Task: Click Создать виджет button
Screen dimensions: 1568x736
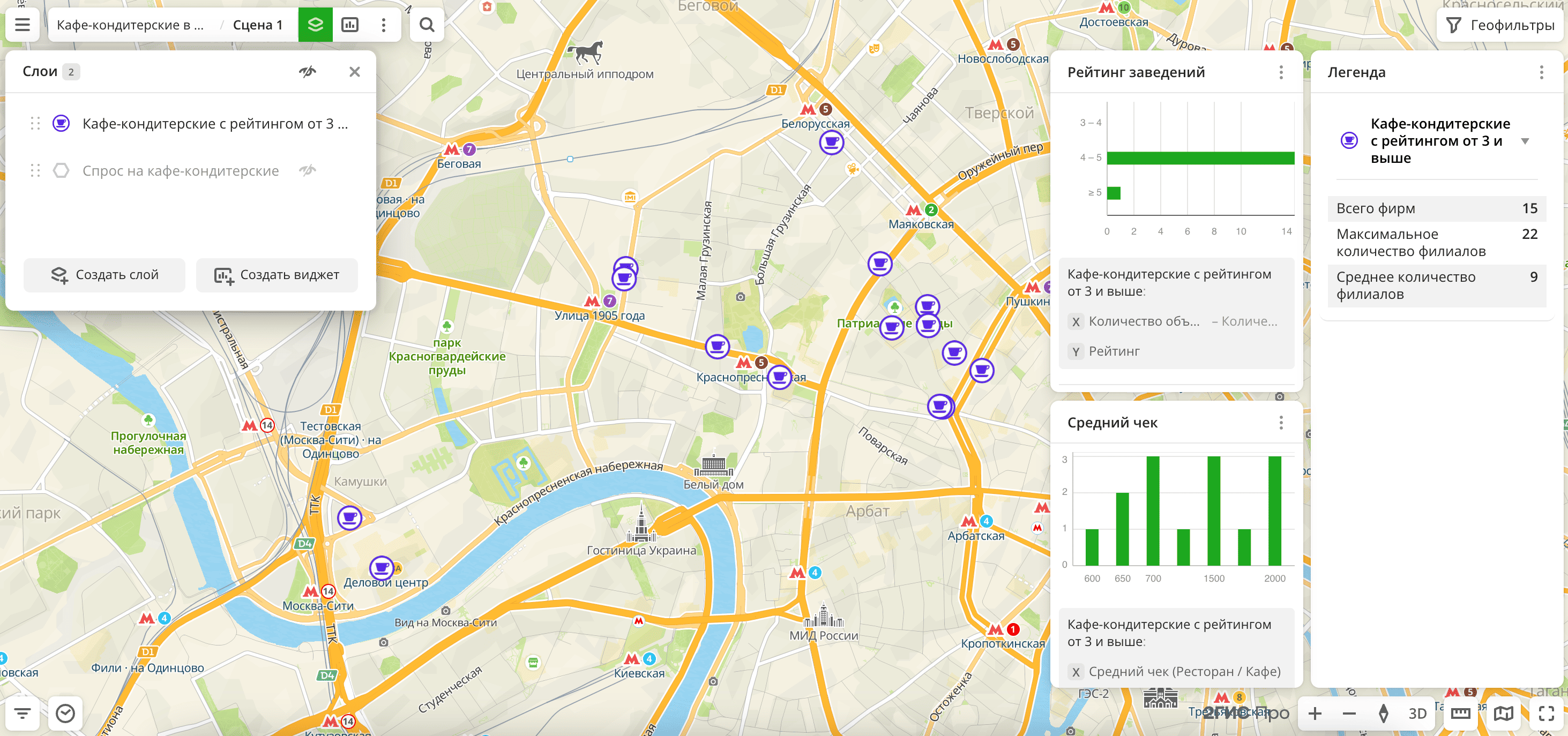Action: (277, 275)
